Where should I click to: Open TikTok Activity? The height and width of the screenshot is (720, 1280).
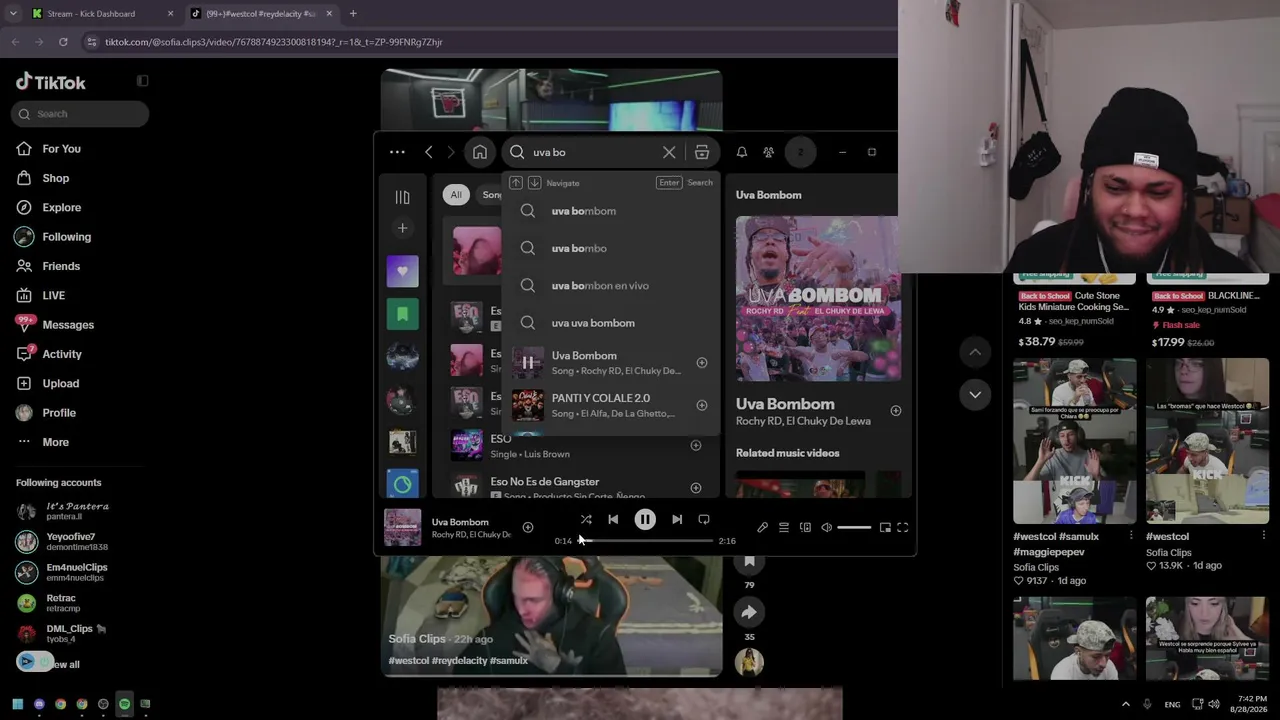pyautogui.click(x=61, y=354)
